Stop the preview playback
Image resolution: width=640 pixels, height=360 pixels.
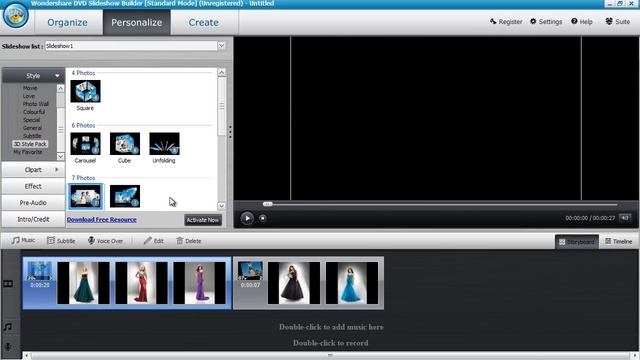tap(262, 218)
